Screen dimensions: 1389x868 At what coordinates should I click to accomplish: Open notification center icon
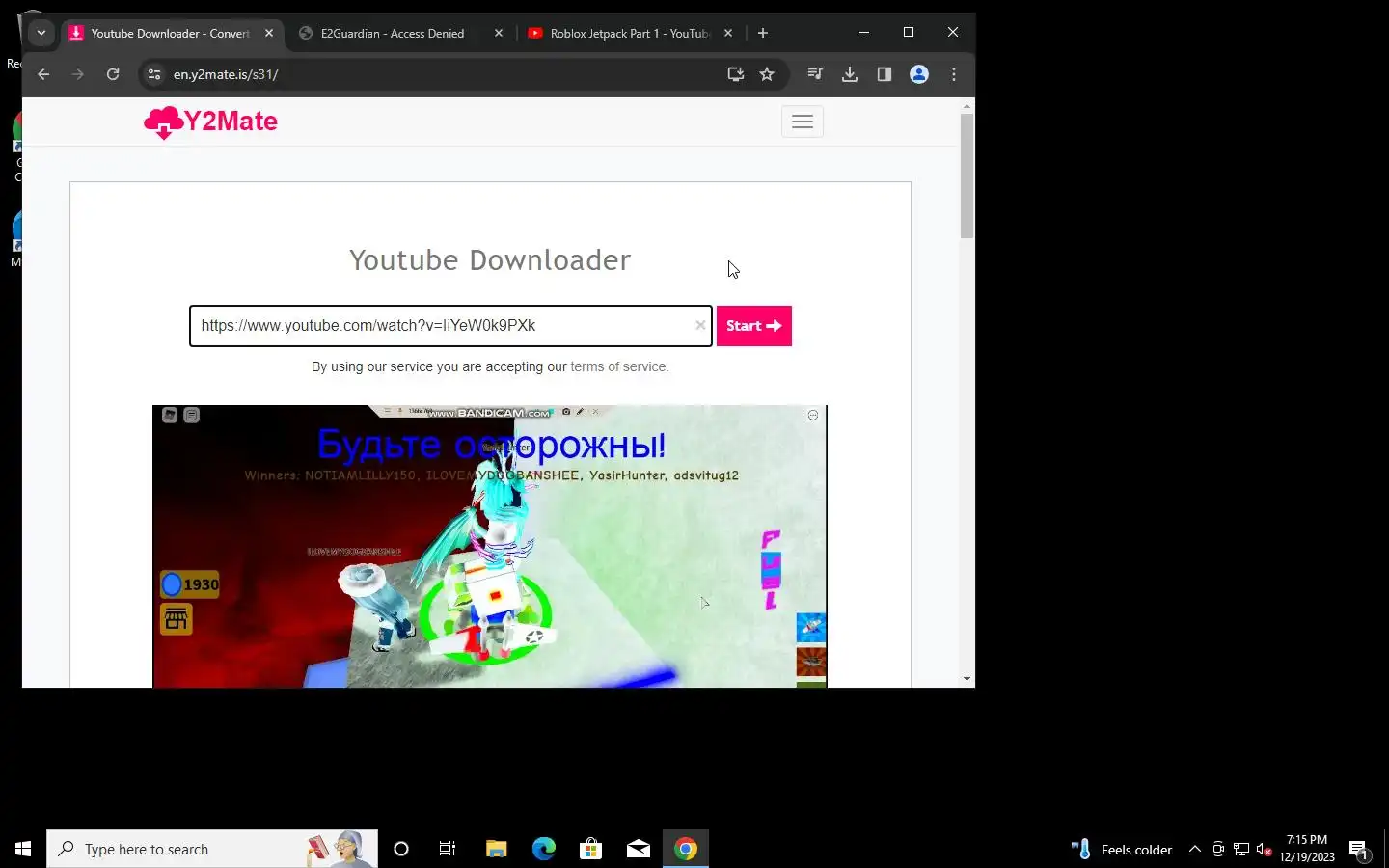1359,850
